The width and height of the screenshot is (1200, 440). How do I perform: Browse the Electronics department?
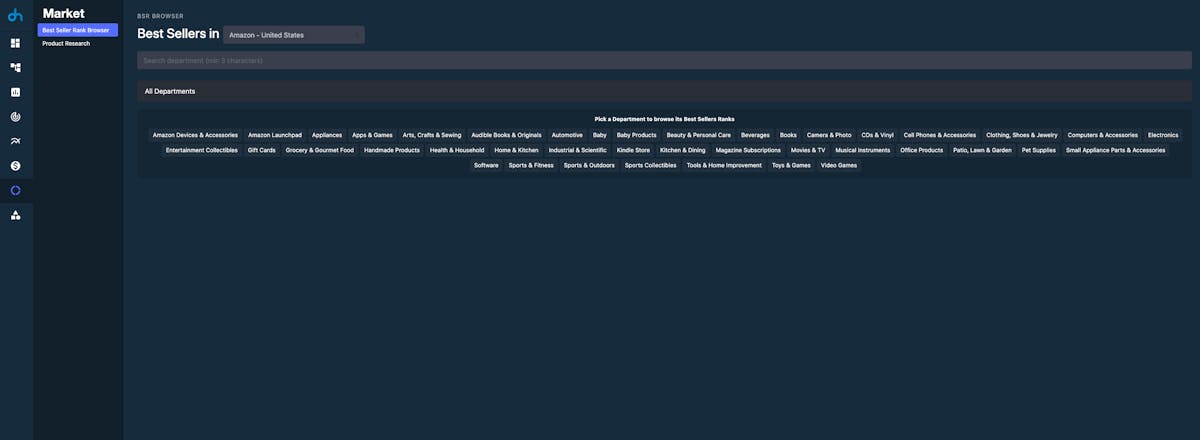pyautogui.click(x=1163, y=135)
